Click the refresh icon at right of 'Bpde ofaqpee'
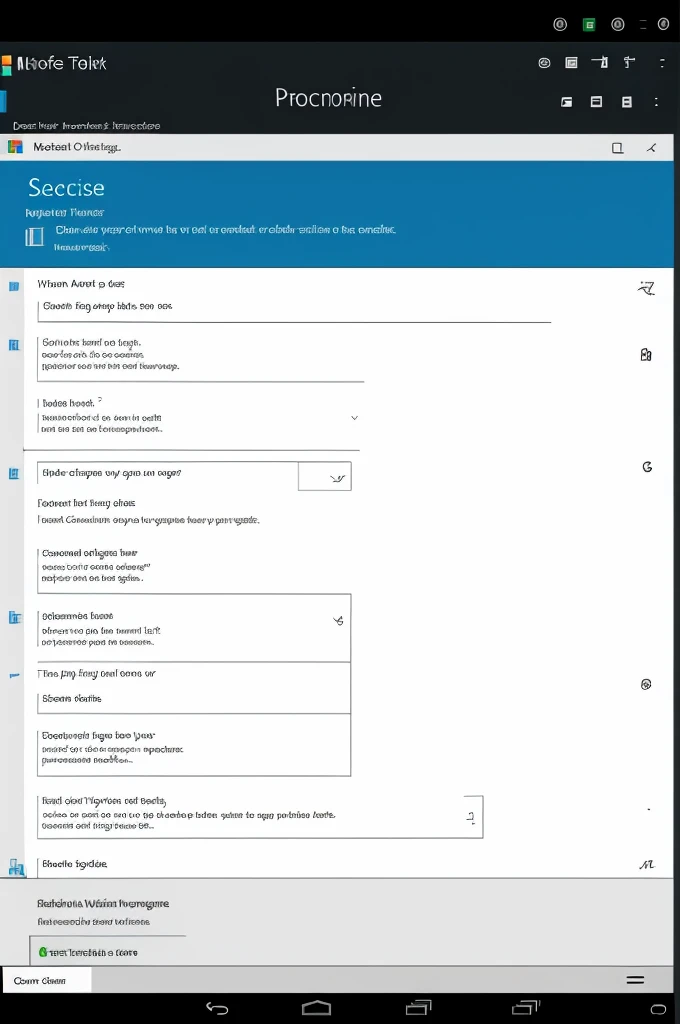Viewport: 680px width, 1024px height. coord(647,467)
